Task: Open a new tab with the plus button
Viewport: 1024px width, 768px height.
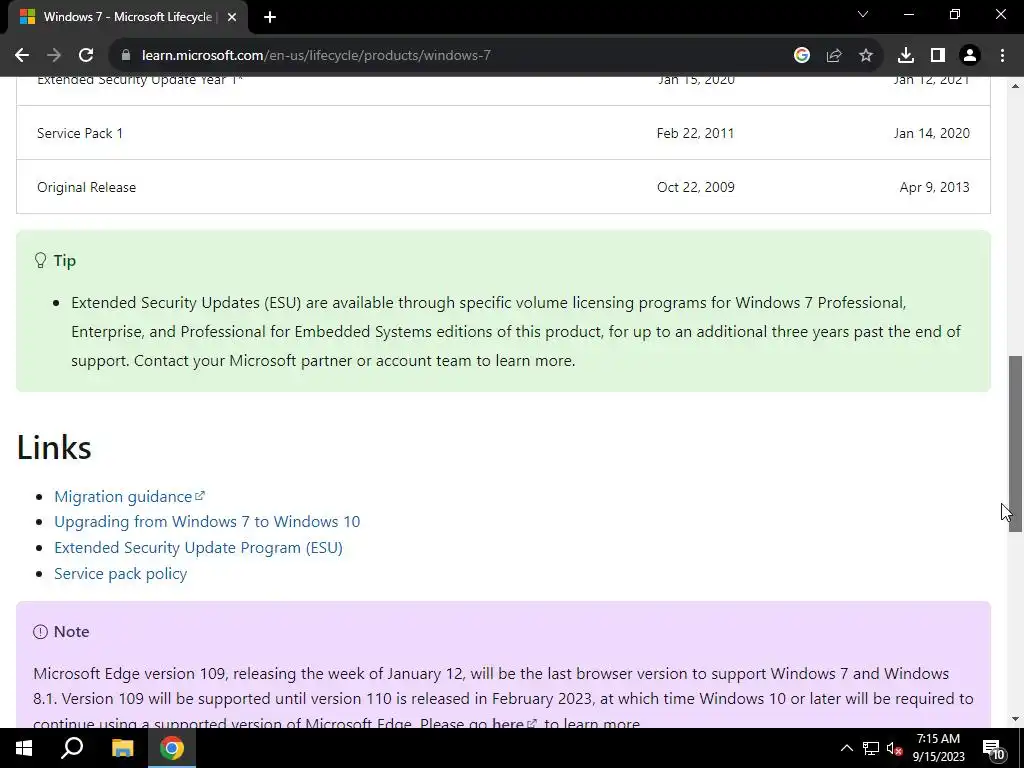Action: tap(270, 17)
